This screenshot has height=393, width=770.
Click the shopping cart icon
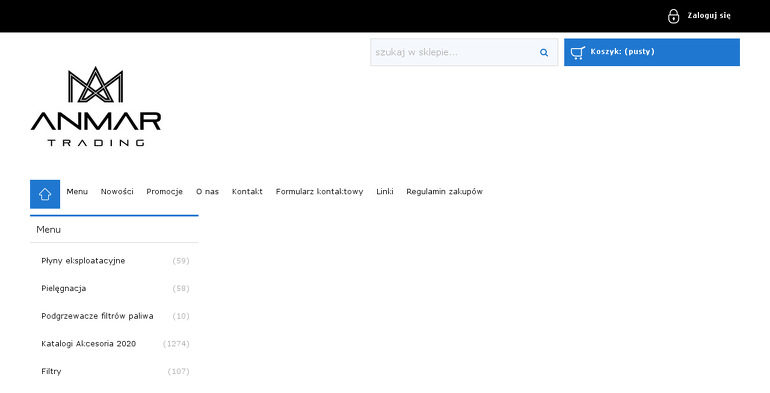[x=578, y=53]
